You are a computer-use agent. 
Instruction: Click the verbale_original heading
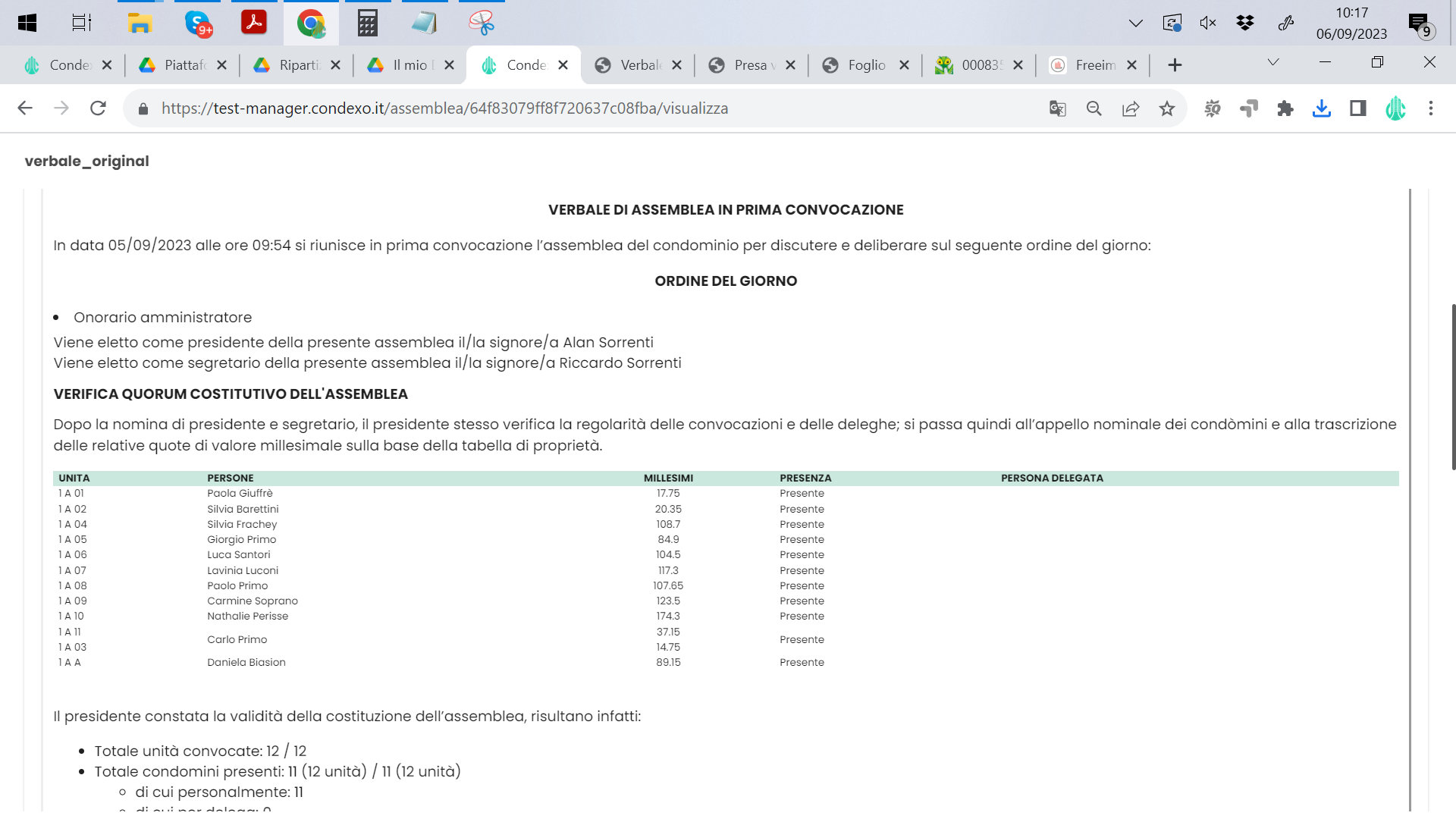click(86, 161)
